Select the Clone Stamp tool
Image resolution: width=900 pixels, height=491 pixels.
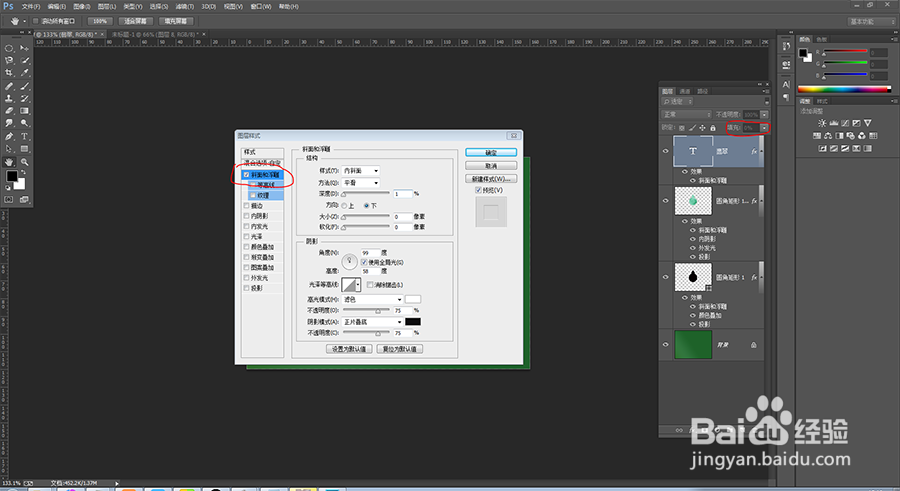pos(9,99)
